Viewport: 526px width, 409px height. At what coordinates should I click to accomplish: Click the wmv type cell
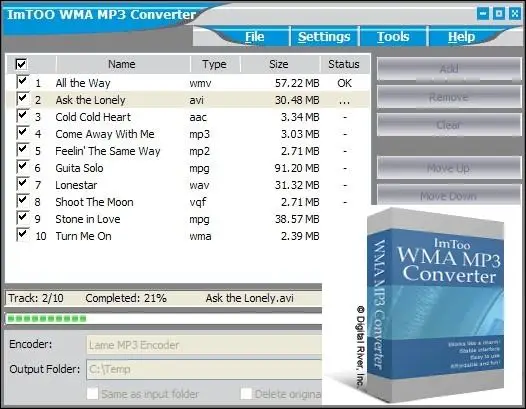[x=200, y=83]
